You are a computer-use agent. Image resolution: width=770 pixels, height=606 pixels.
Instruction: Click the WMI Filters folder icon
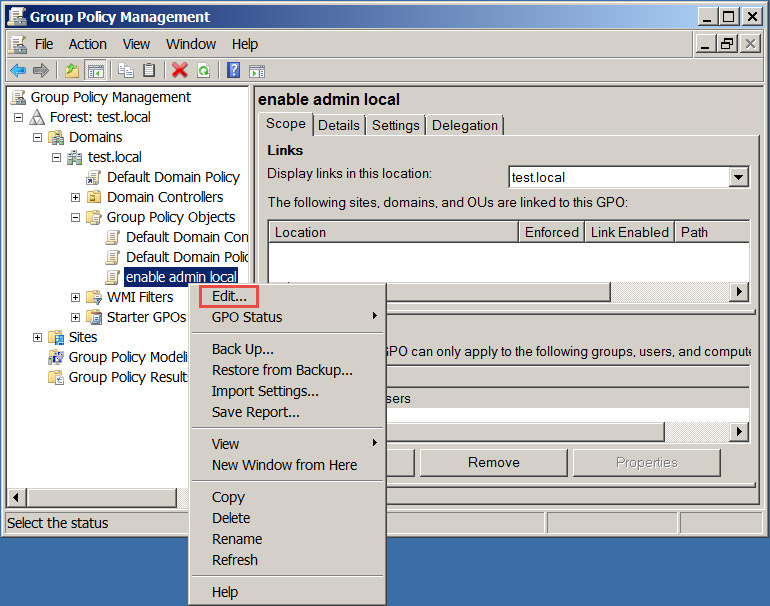94,297
